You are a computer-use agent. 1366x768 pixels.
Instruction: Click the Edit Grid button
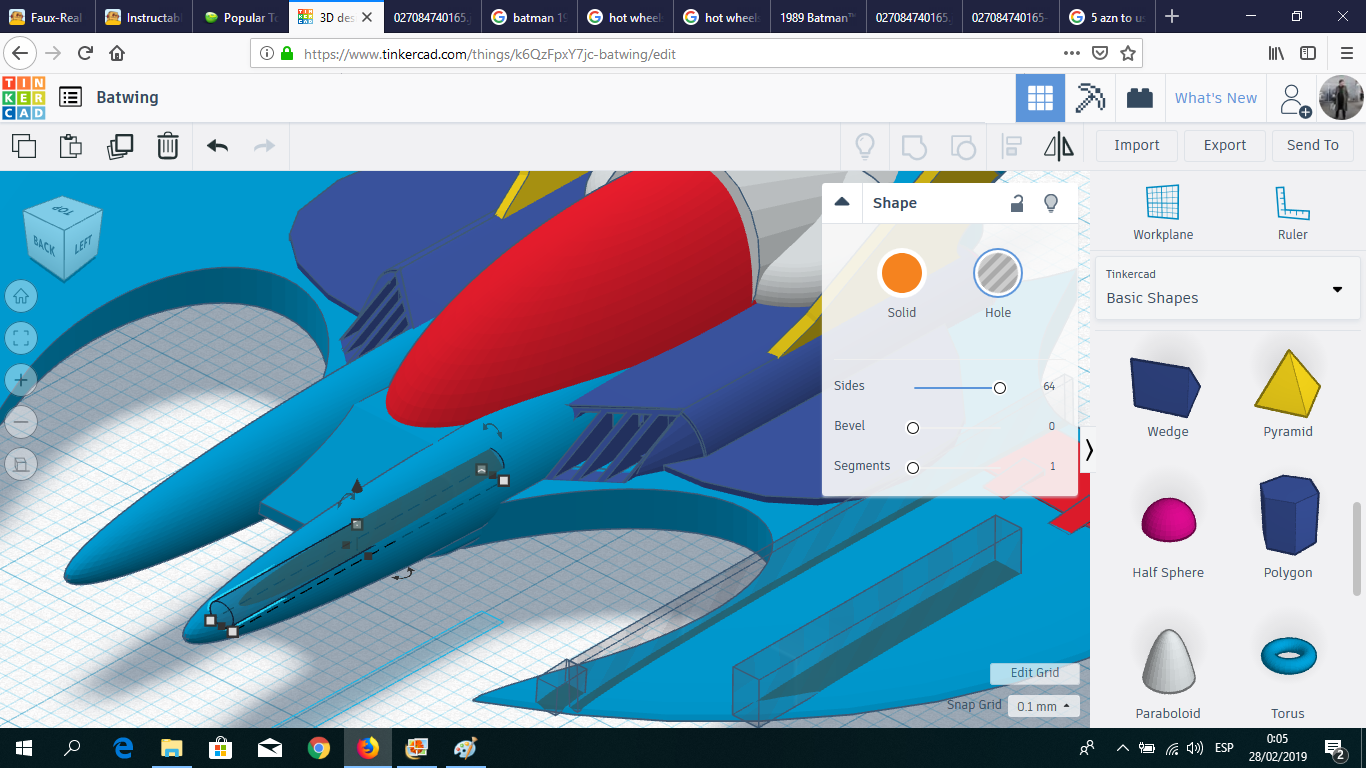pyautogui.click(x=1034, y=673)
